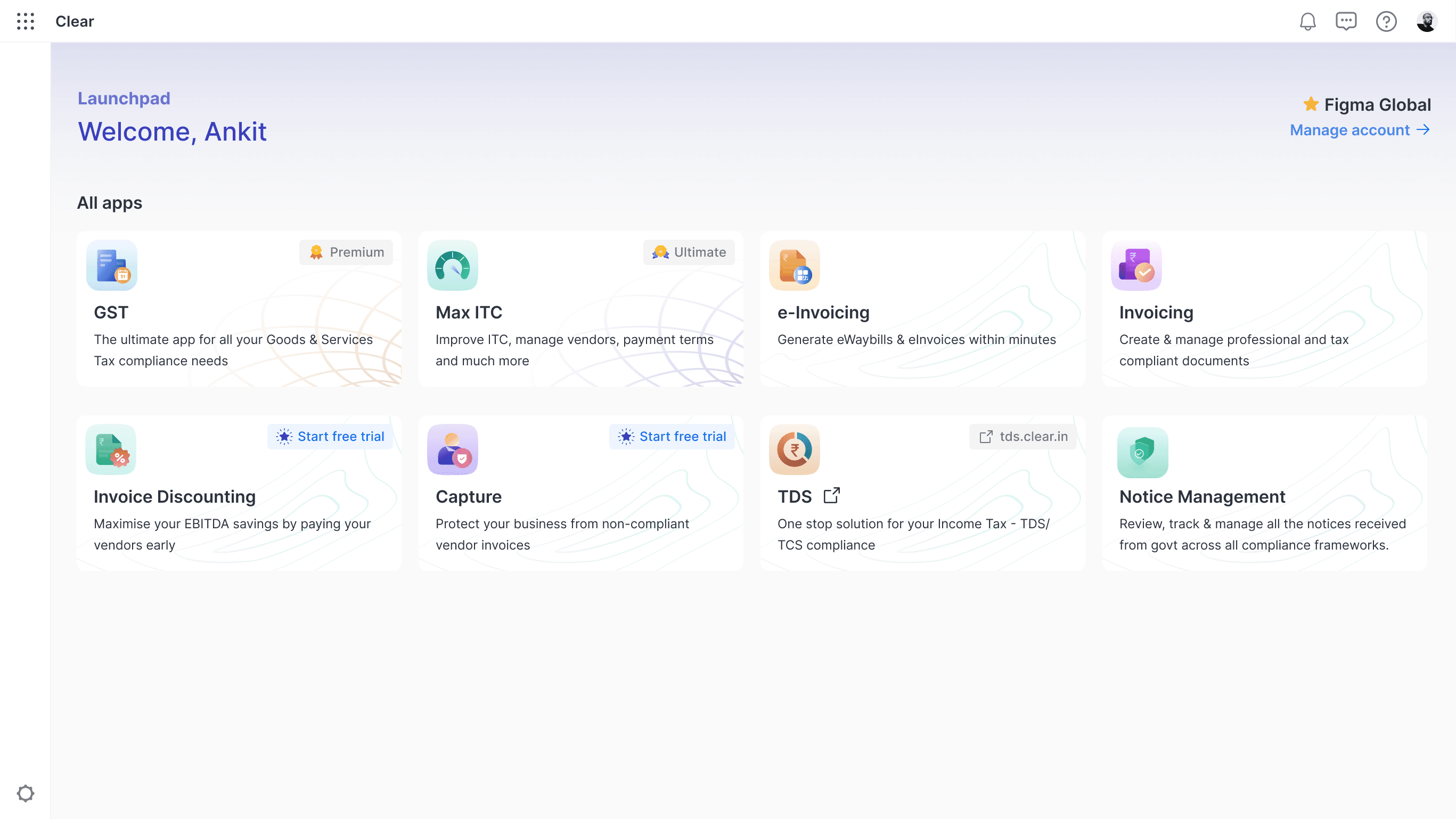
Task: Click the Welcome, Ankit heading
Action: 172,132
